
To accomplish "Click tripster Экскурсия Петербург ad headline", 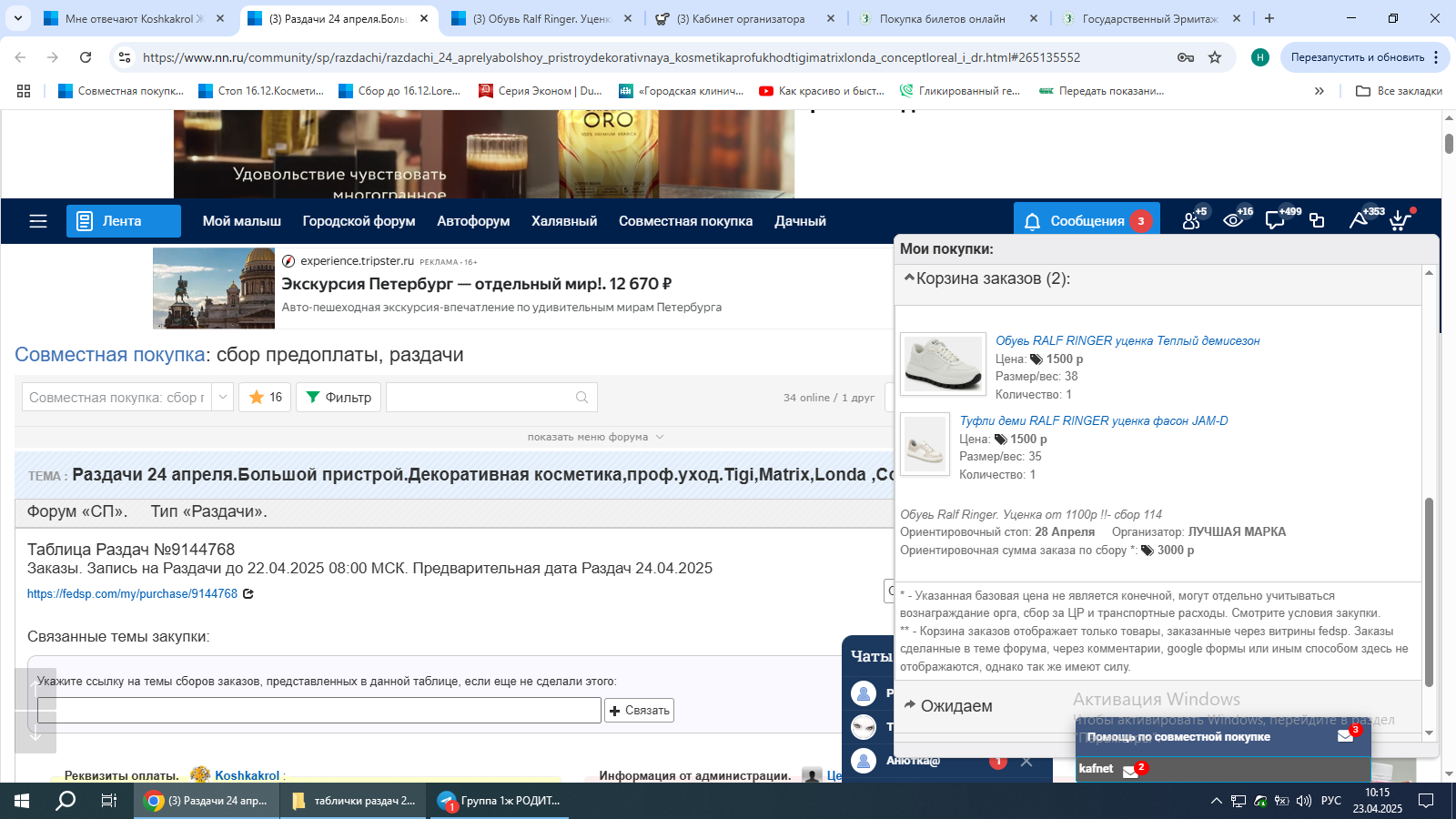I will point(477,284).
